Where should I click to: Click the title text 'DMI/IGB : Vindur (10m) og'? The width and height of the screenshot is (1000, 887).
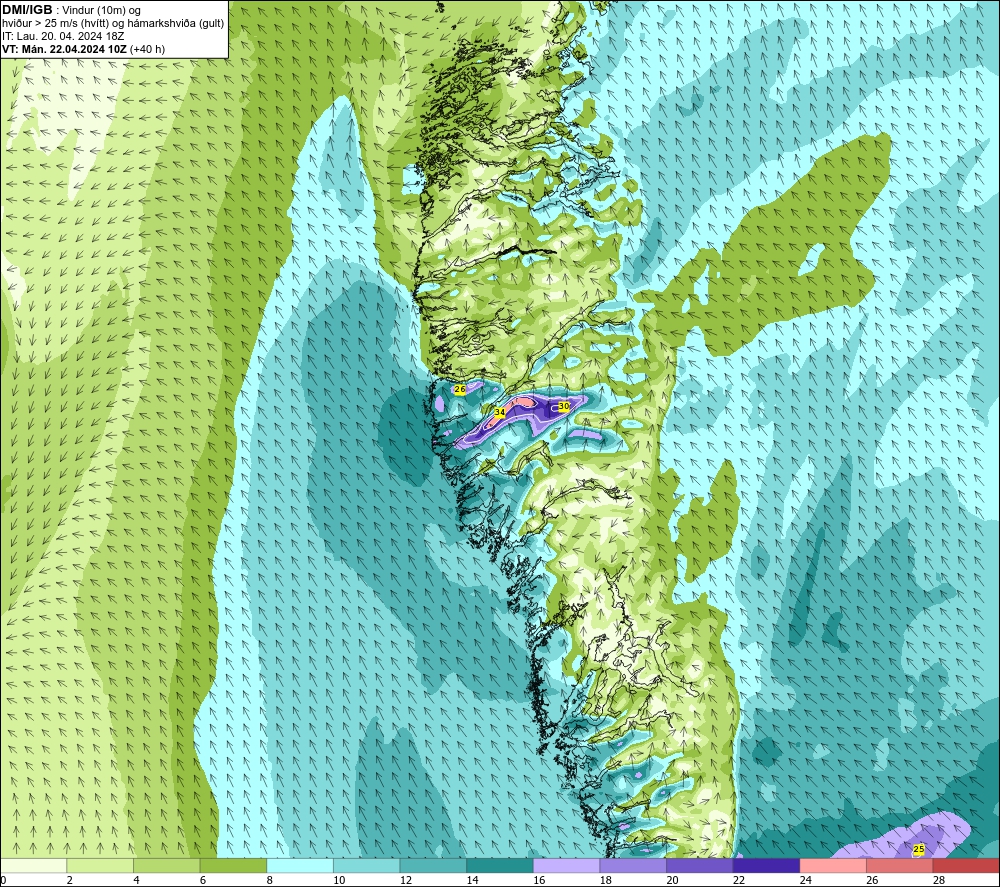click(71, 10)
